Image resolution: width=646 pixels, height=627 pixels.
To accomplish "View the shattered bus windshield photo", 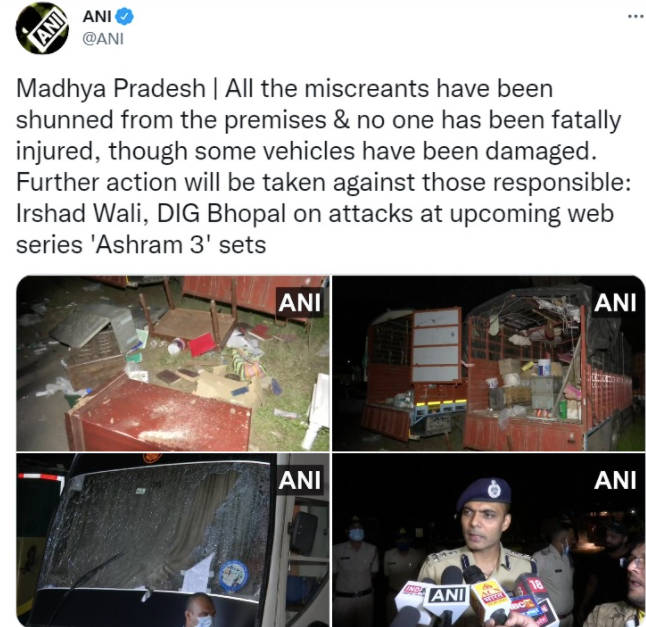I will click(173, 540).
